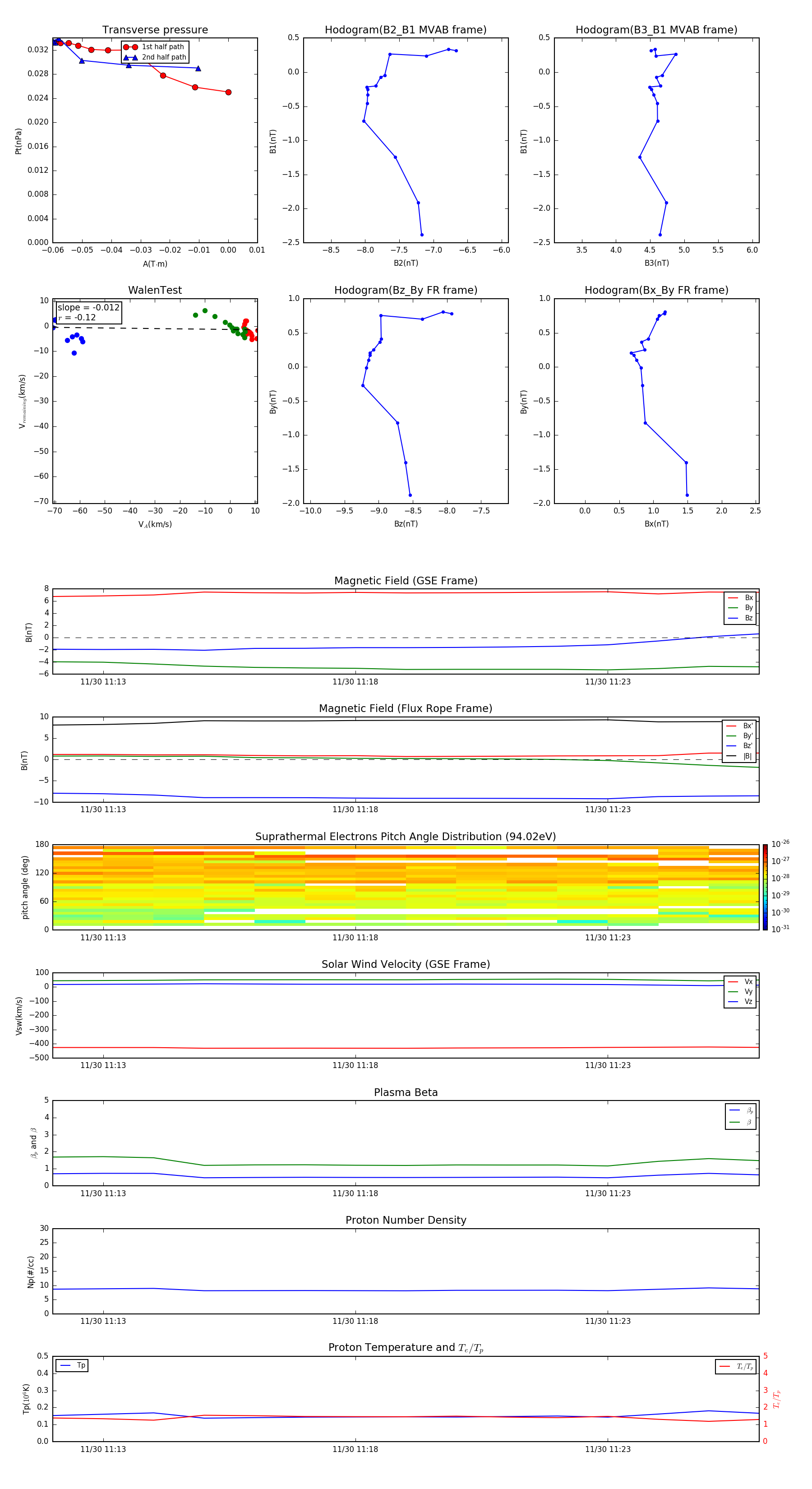Click the B2(nT) x-axis label
This screenshot has height=1489, width=812.
406,263
